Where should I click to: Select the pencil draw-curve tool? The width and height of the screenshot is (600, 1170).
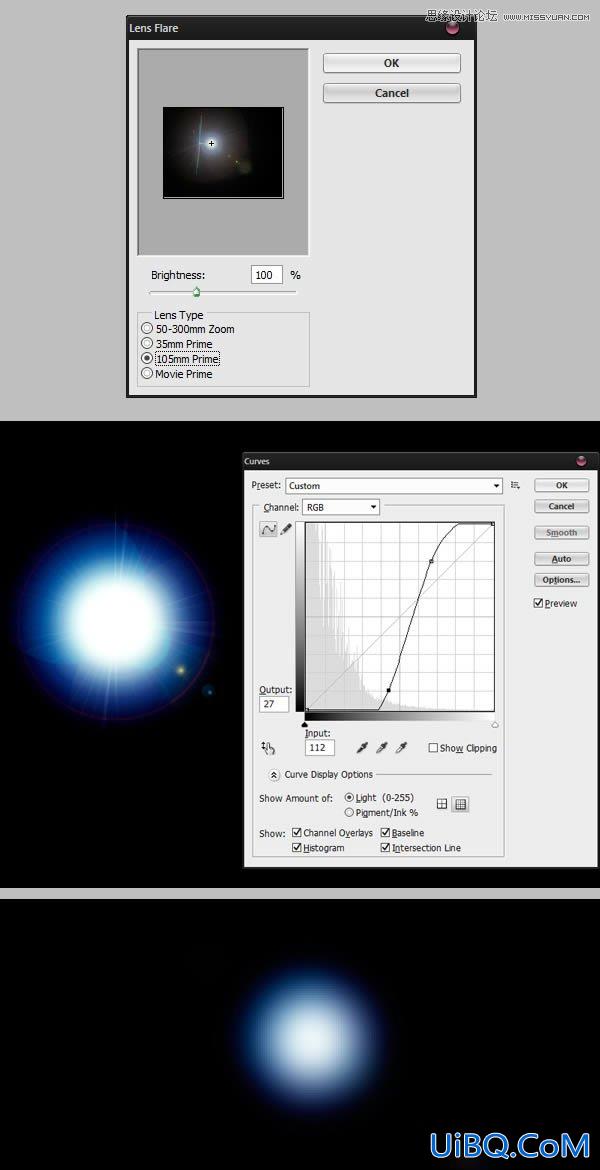(285, 529)
